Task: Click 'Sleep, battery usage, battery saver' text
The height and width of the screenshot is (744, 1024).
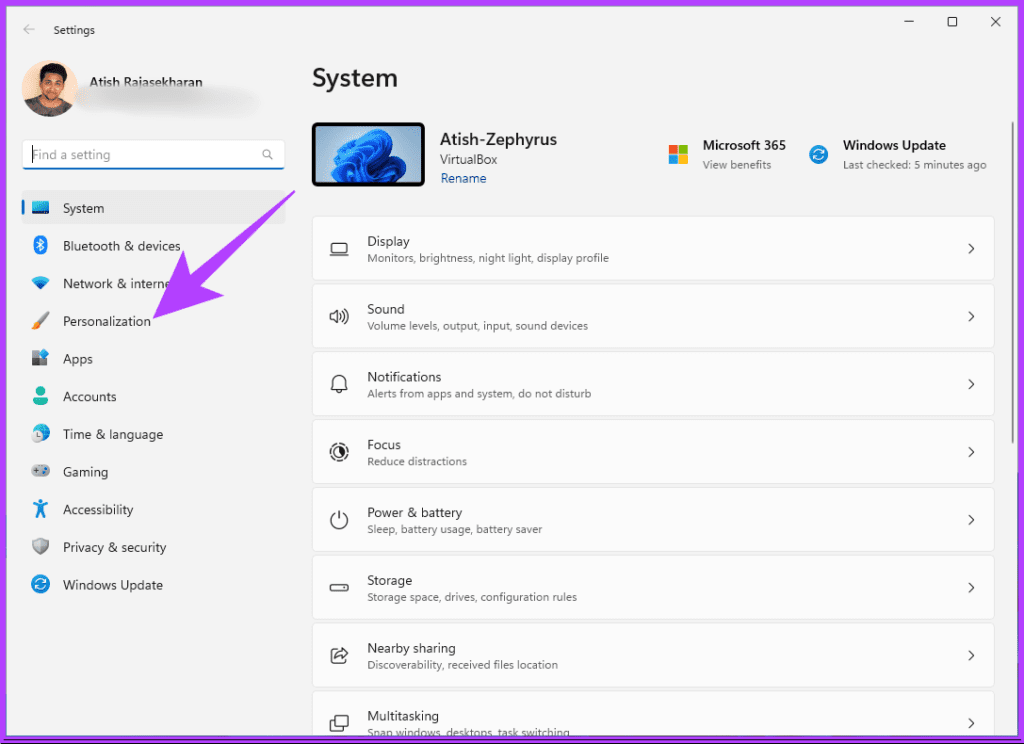Action: (455, 529)
